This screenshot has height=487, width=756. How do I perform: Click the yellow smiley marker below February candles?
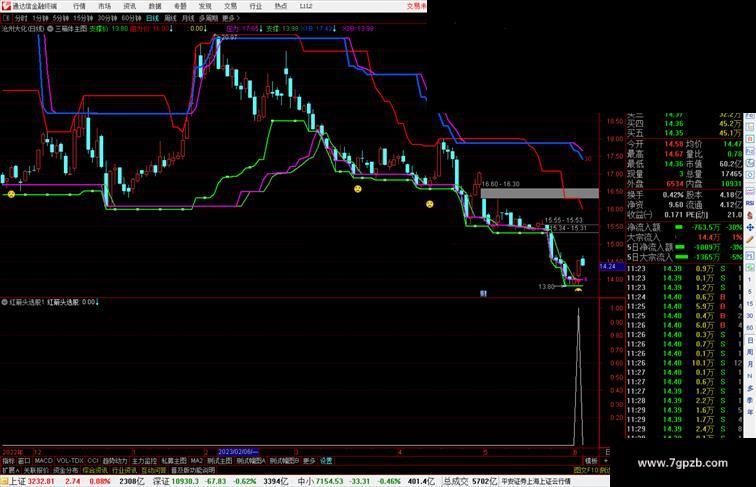358,189
